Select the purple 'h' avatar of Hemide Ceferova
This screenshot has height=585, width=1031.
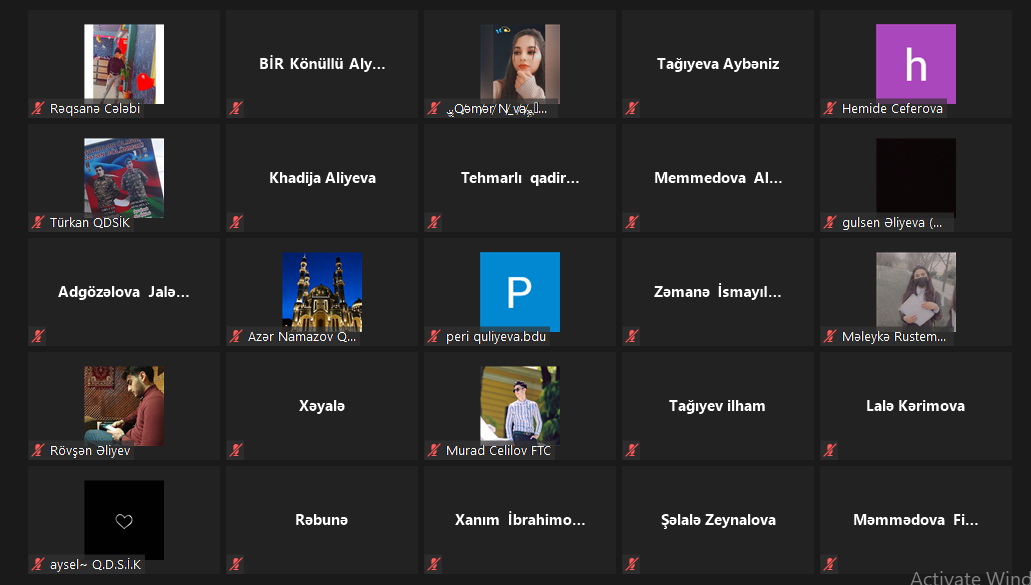coord(916,64)
